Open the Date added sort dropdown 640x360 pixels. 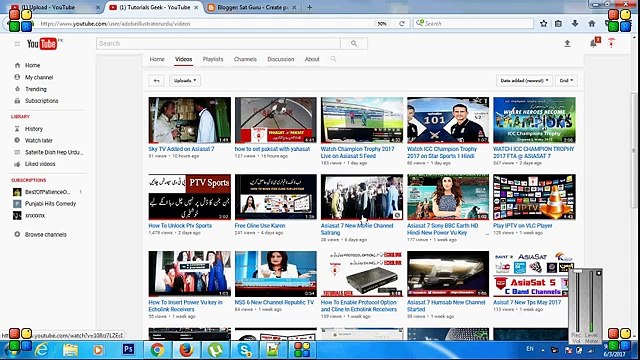[x=524, y=80]
